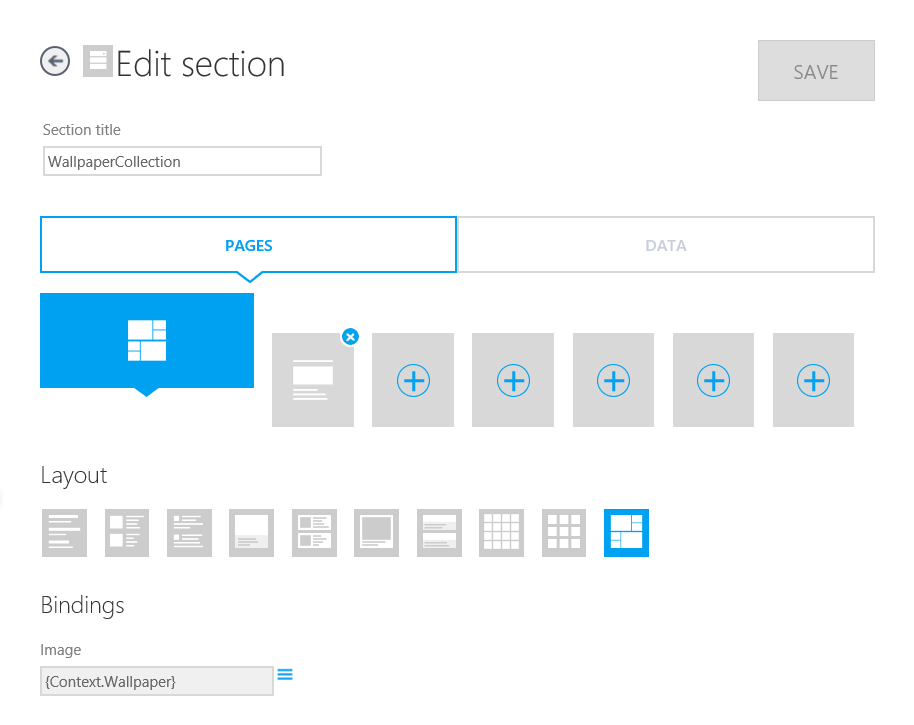Choose the two large thumbnails list layout
The width and height of the screenshot is (914, 725).
pyautogui.click(x=127, y=532)
